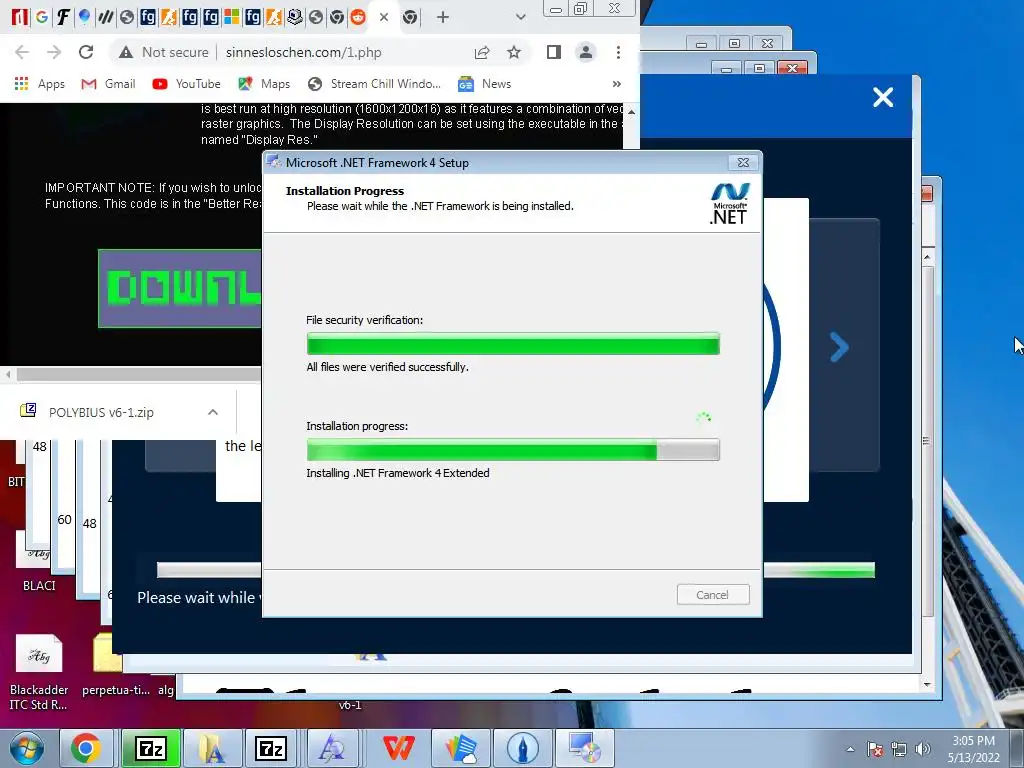
Task: Open the green-highlighted 7-Zip taskbar button
Action: (151, 748)
